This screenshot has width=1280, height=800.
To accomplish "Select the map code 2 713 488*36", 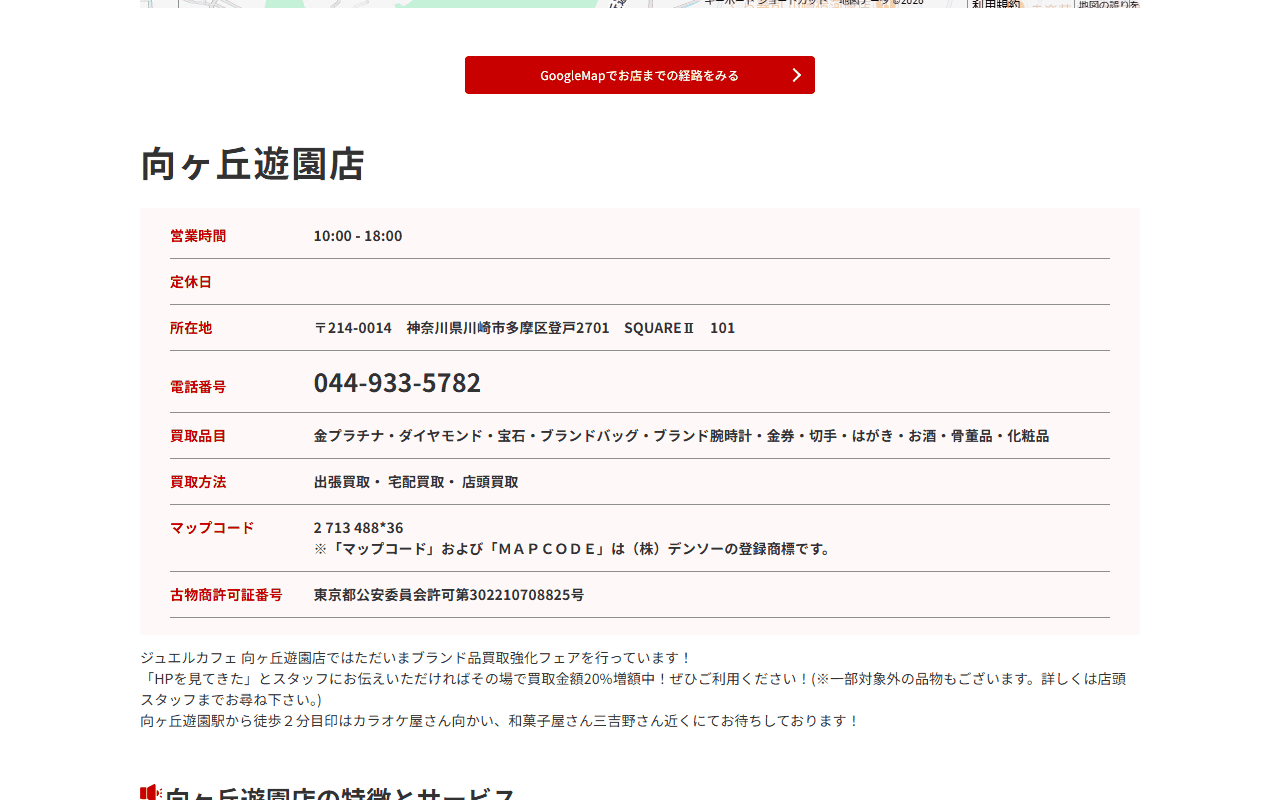I will [358, 528].
